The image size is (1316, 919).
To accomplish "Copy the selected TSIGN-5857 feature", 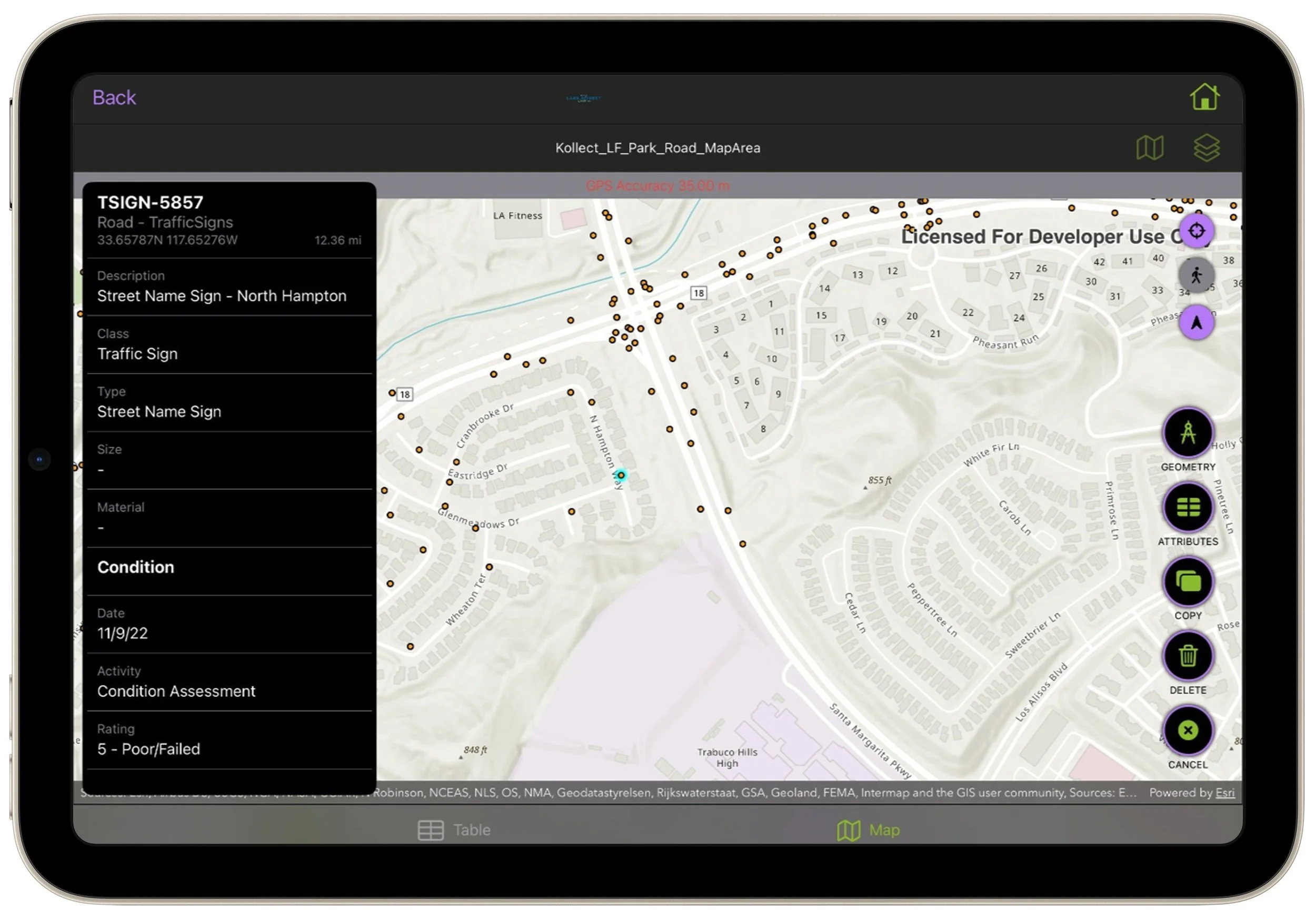I will tap(1187, 582).
